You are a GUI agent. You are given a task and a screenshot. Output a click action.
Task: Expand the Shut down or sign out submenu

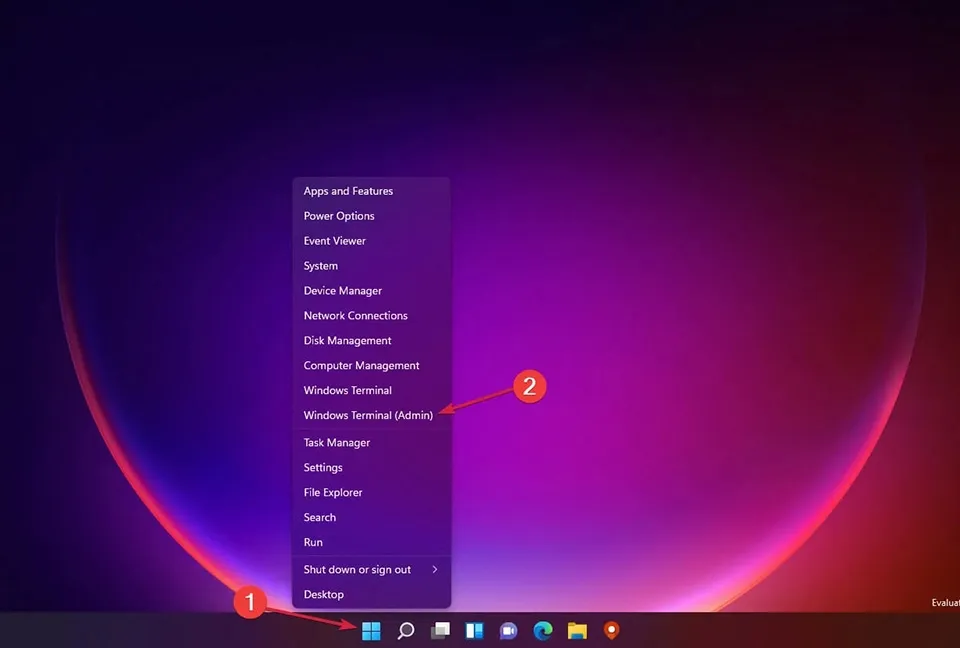pyautogui.click(x=356, y=569)
